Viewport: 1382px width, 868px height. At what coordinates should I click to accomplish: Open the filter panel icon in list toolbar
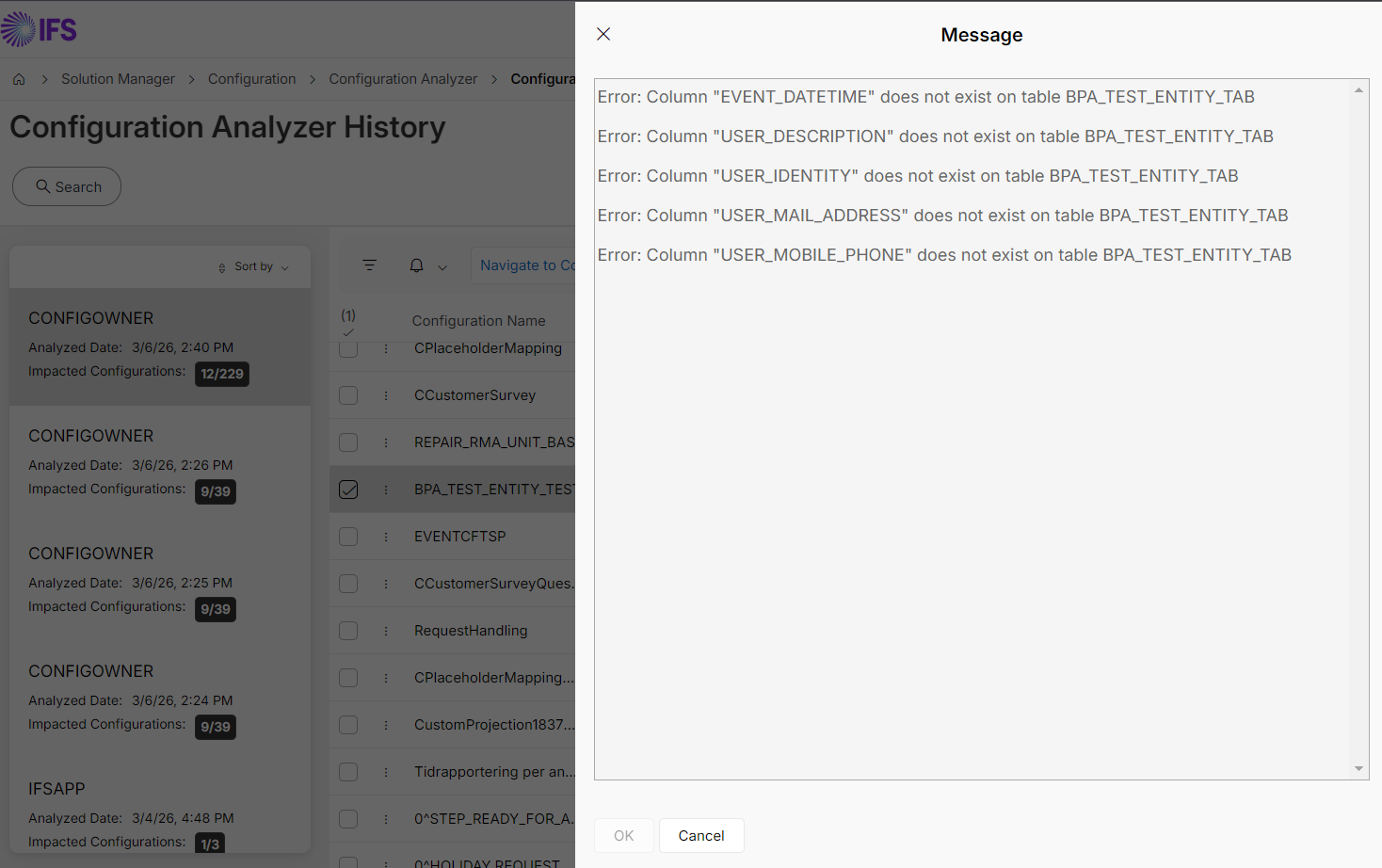(369, 265)
